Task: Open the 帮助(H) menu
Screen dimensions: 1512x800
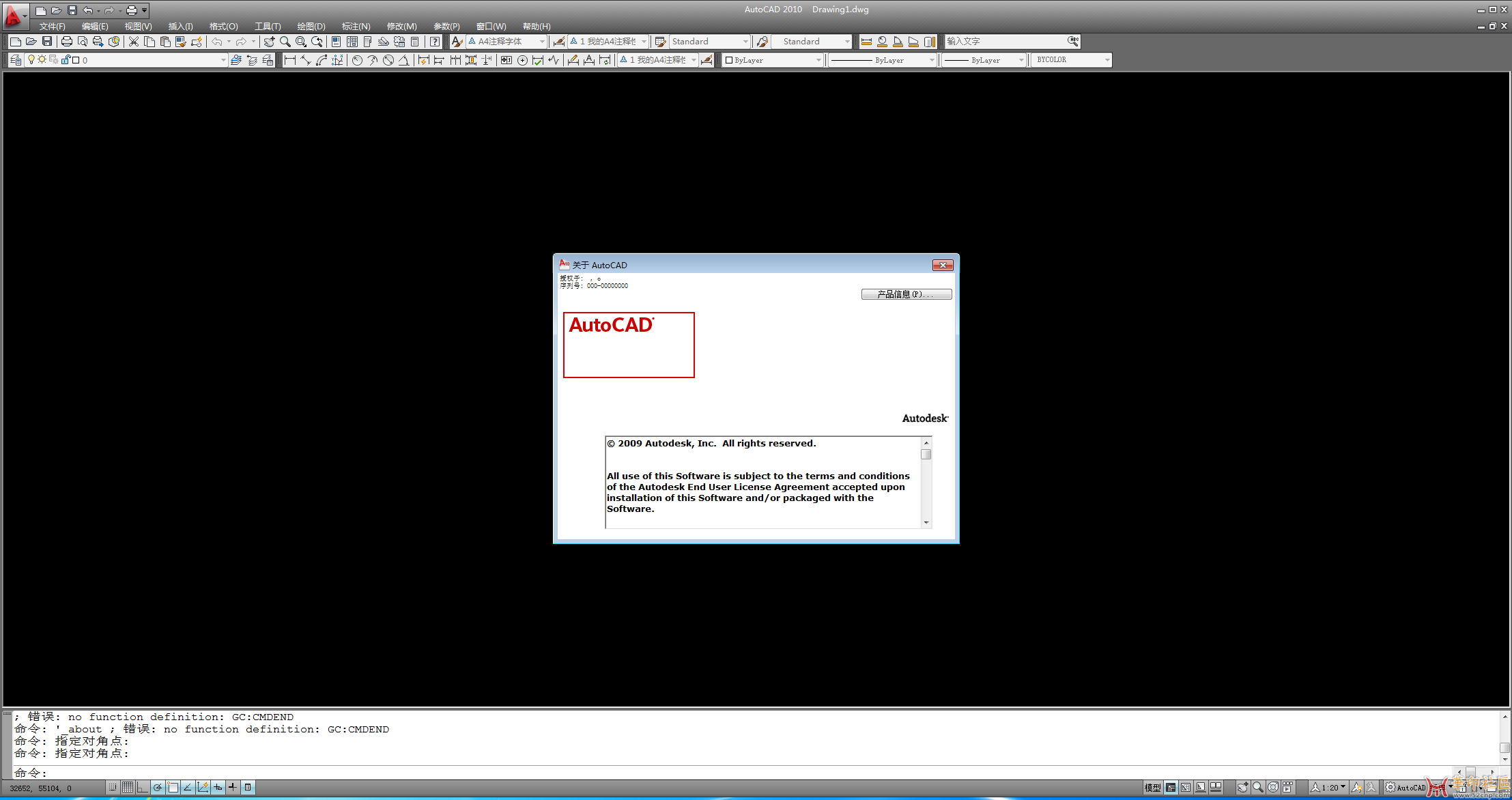Action: coord(537,27)
